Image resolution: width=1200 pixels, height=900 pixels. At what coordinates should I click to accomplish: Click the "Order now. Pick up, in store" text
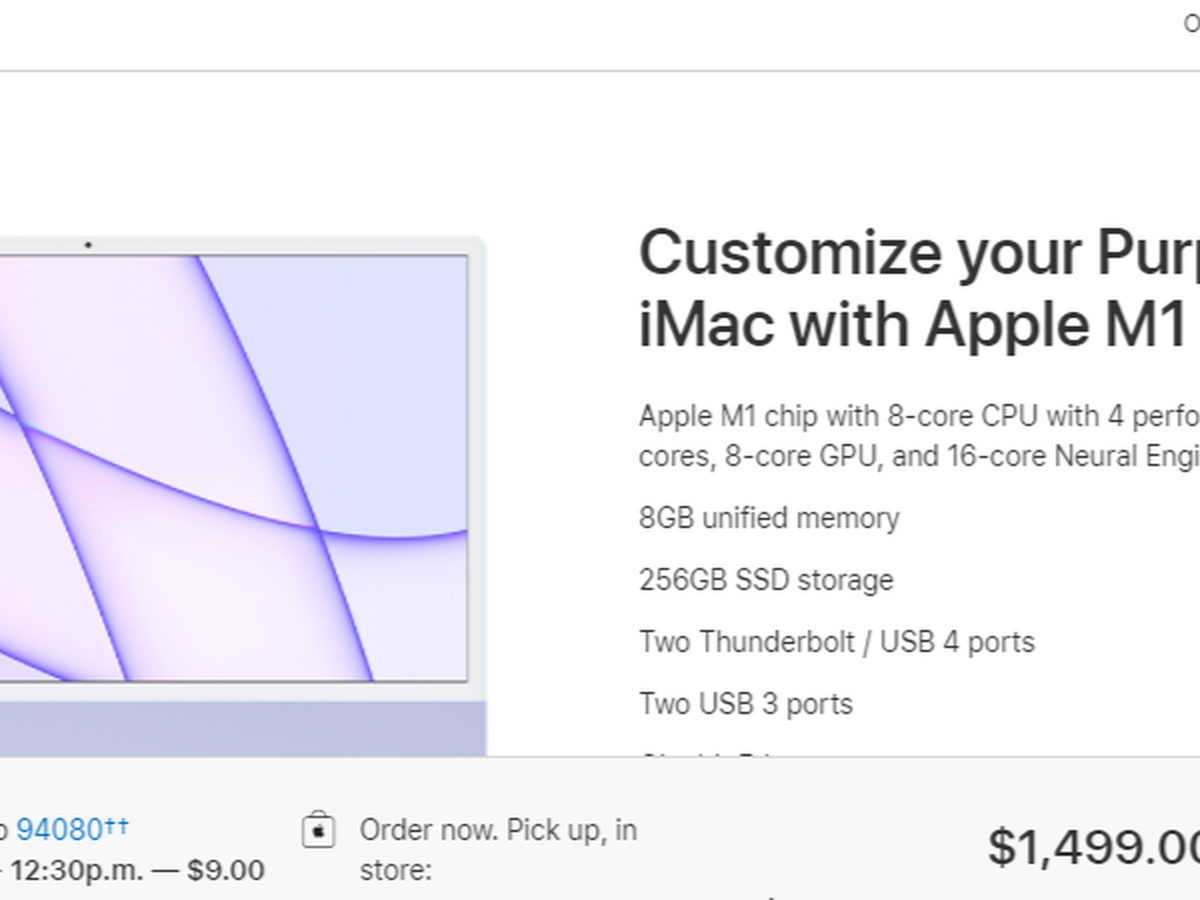(x=497, y=849)
